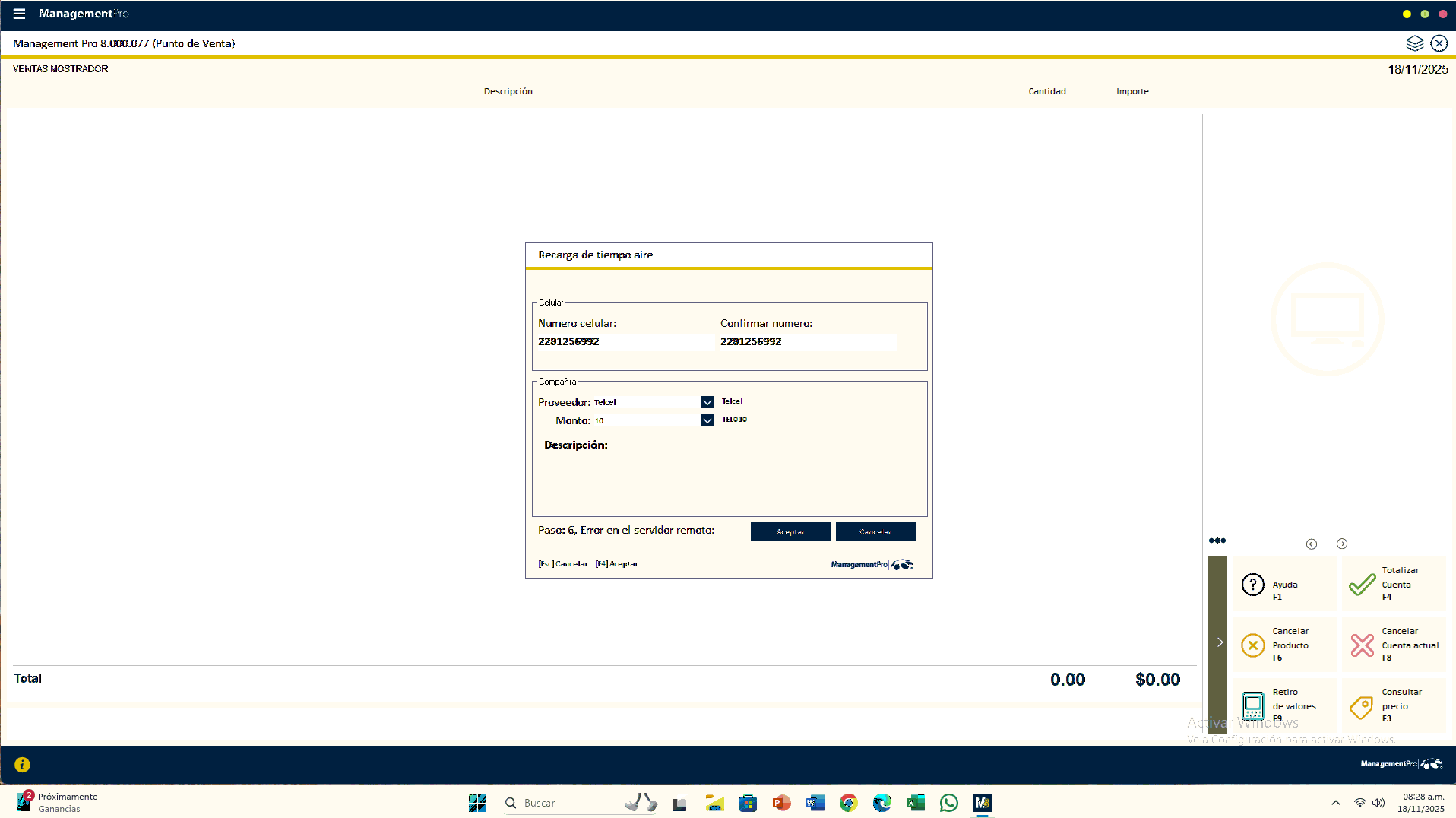Click the yellow info icon
This screenshot has height=818, width=1456.
point(22,765)
